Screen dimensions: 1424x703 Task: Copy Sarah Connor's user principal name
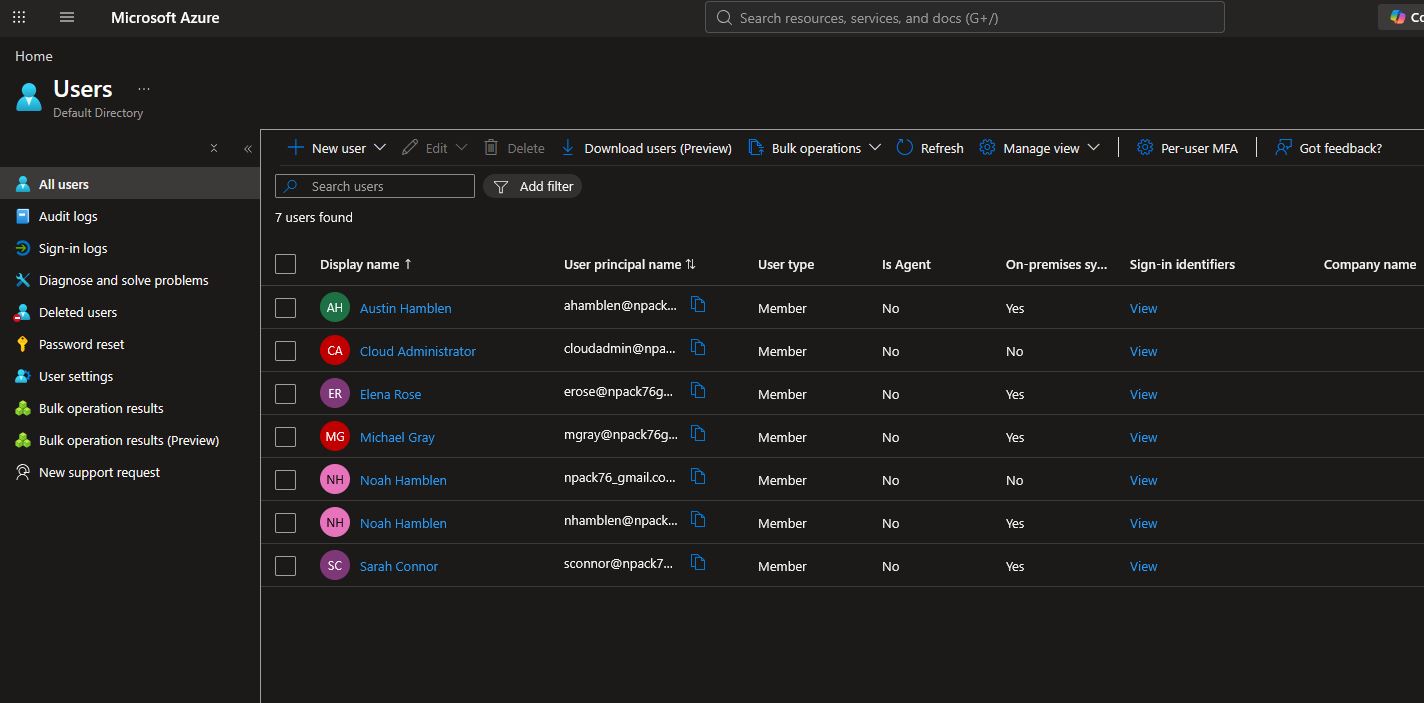coord(698,563)
